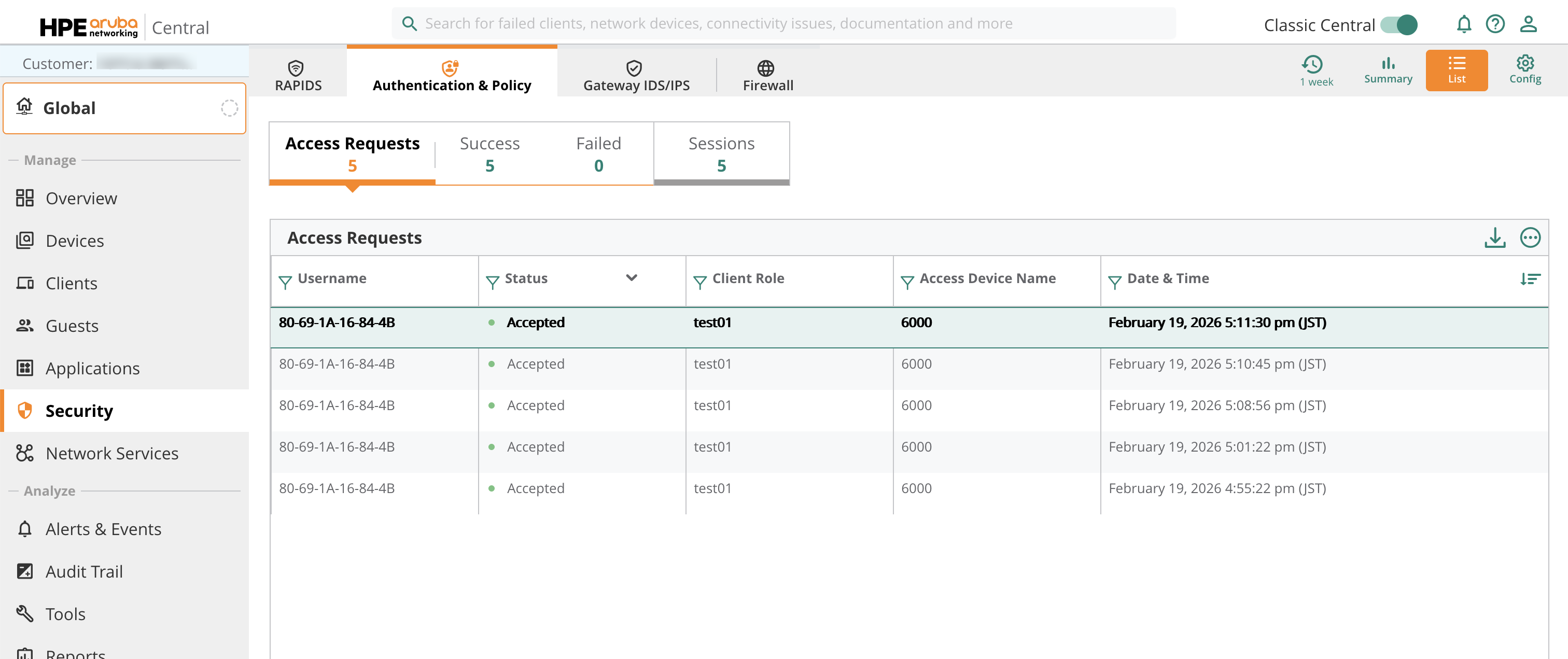The height and width of the screenshot is (659, 1568).
Task: Open the Firewall tab
Action: click(x=767, y=76)
